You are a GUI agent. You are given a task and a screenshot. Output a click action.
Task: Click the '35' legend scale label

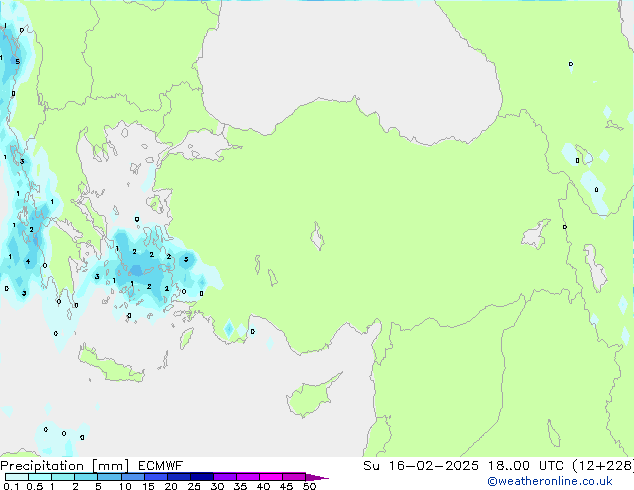(x=240, y=486)
